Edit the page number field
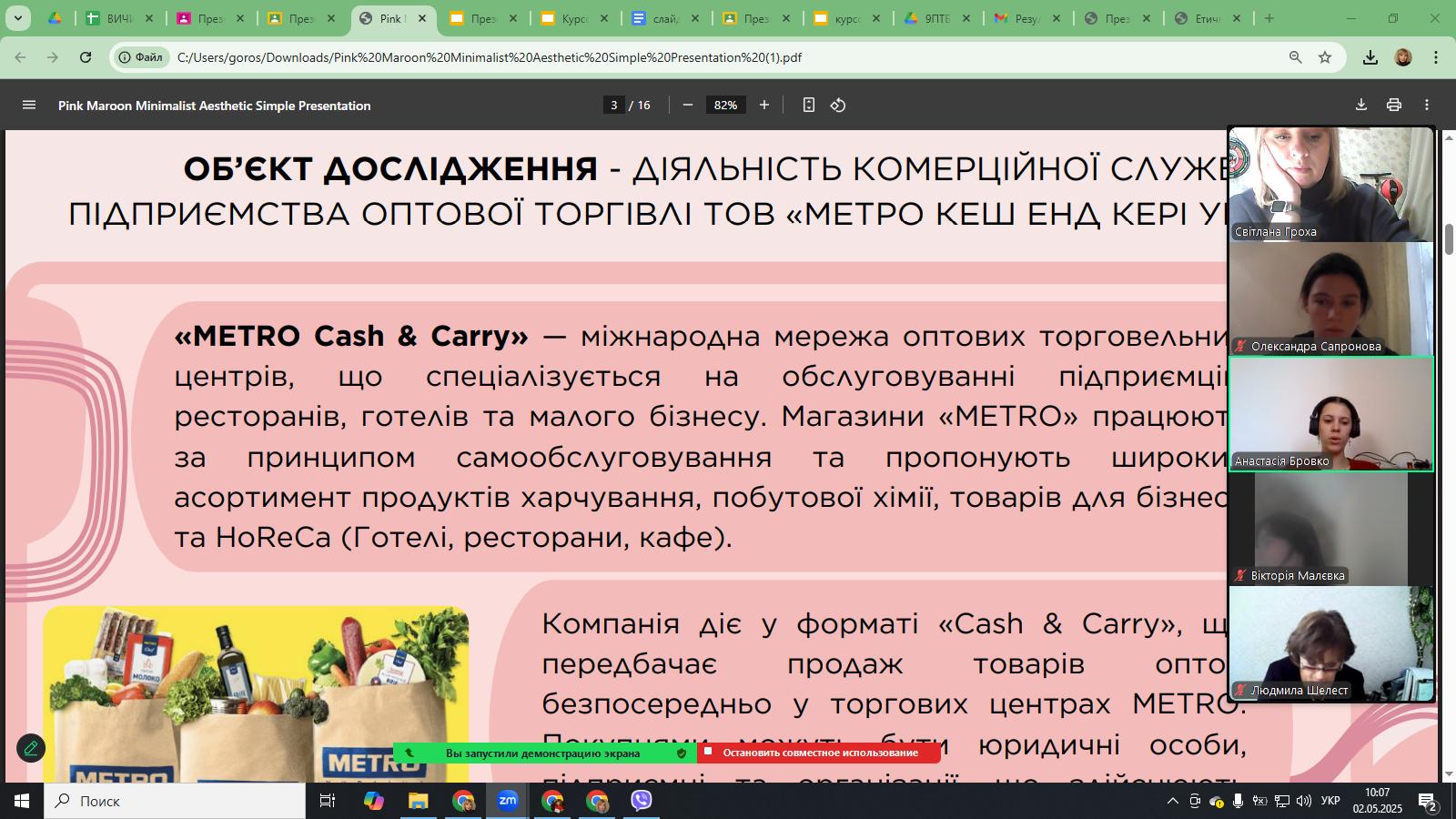The width and height of the screenshot is (1456, 819). tap(614, 106)
